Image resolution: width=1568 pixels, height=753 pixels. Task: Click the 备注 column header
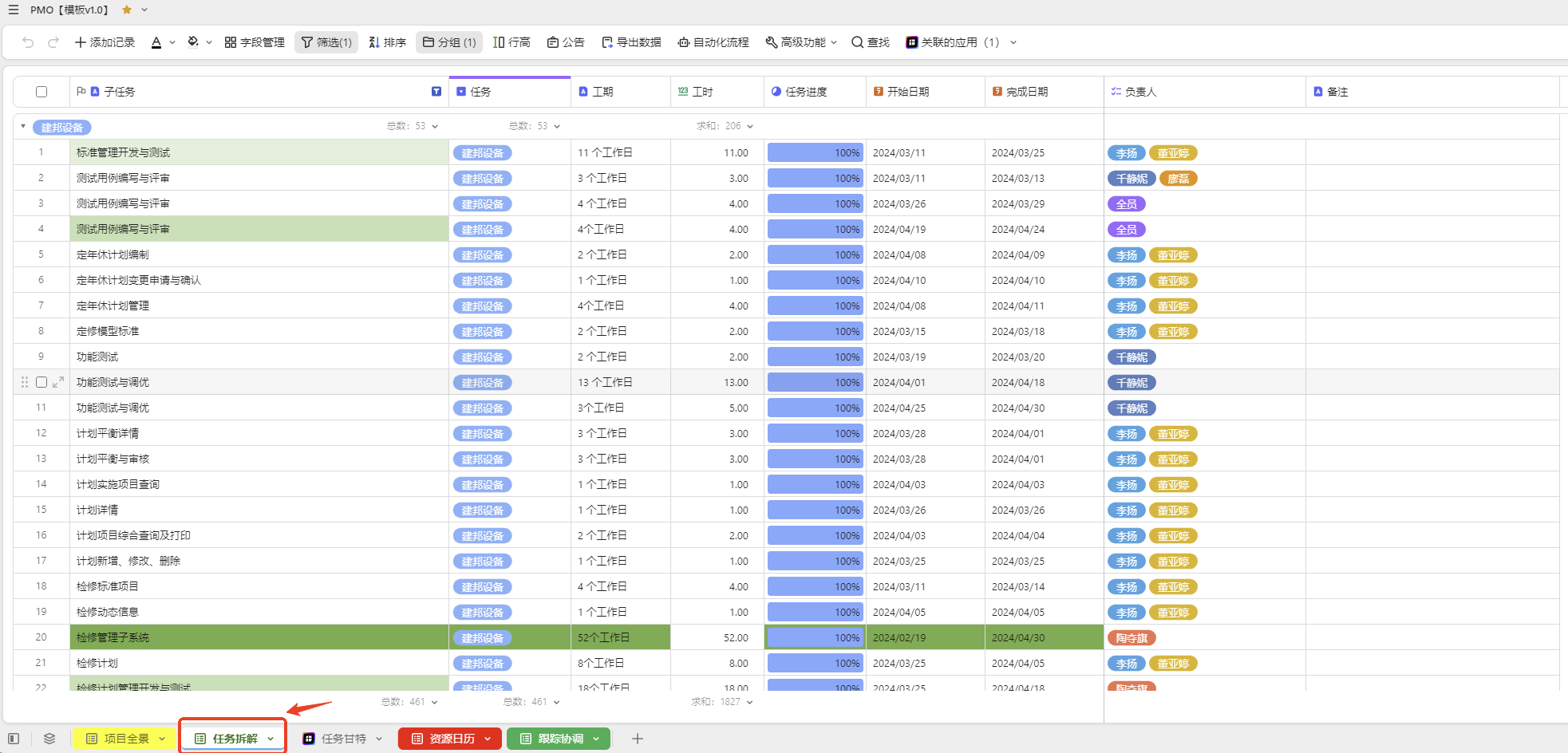pyautogui.click(x=1432, y=92)
